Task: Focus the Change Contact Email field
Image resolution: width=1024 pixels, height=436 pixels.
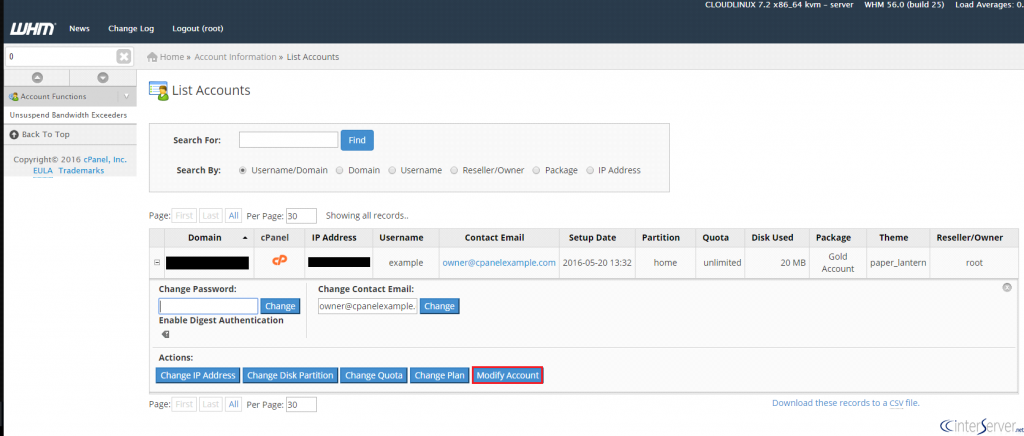Action: pos(368,305)
